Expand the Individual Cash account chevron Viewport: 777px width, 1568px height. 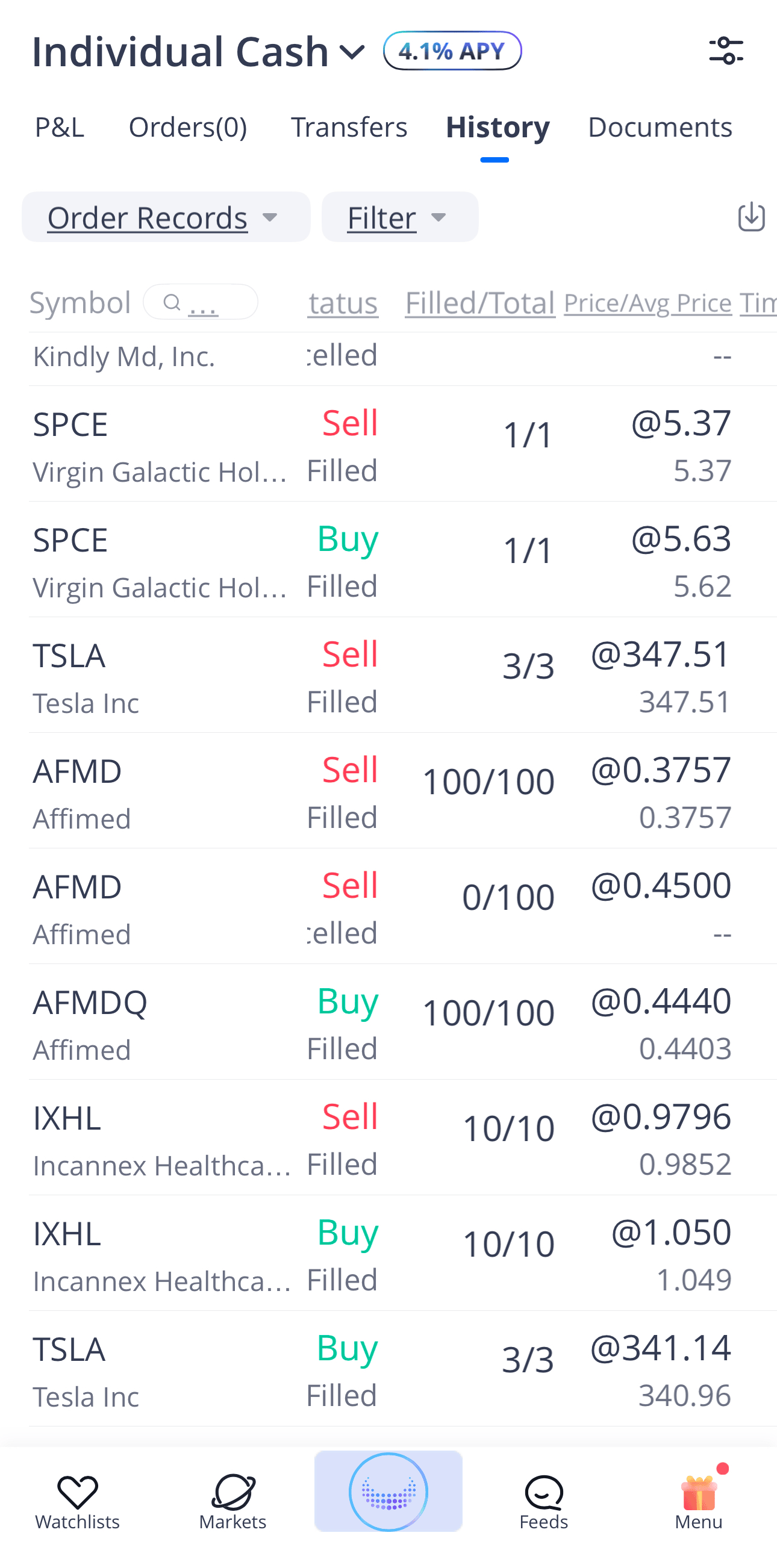point(352,52)
